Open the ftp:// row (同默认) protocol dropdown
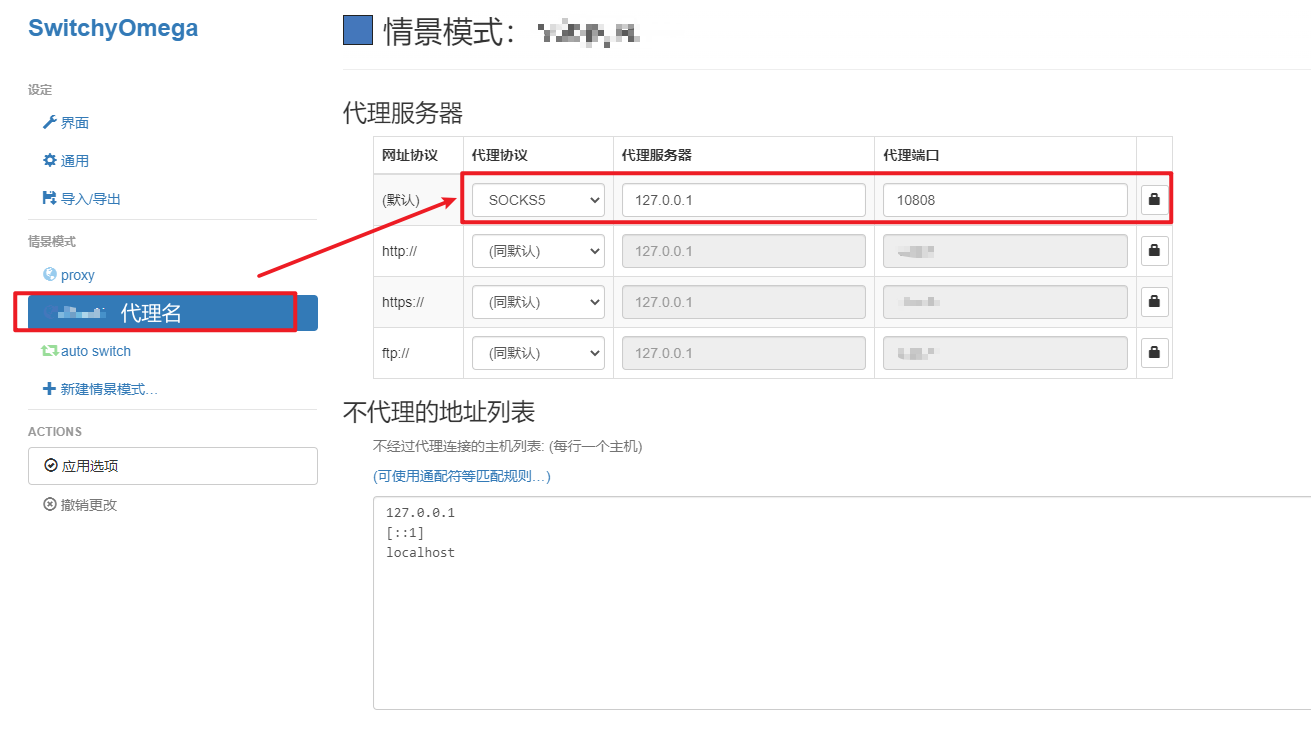The image size is (1311, 736). [538, 352]
